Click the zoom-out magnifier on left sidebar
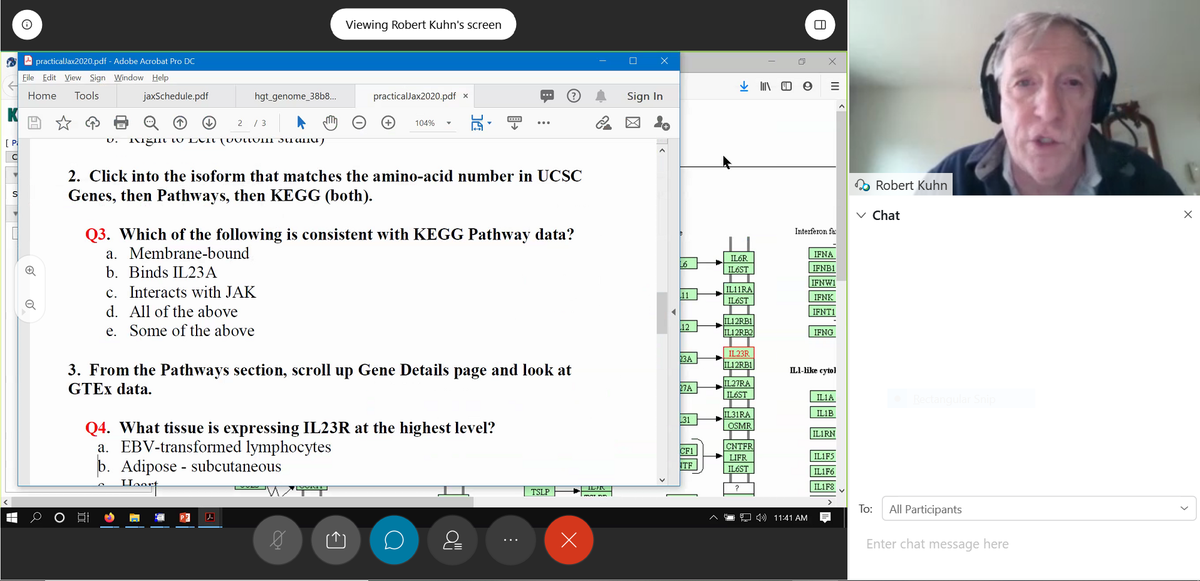 (x=30, y=305)
